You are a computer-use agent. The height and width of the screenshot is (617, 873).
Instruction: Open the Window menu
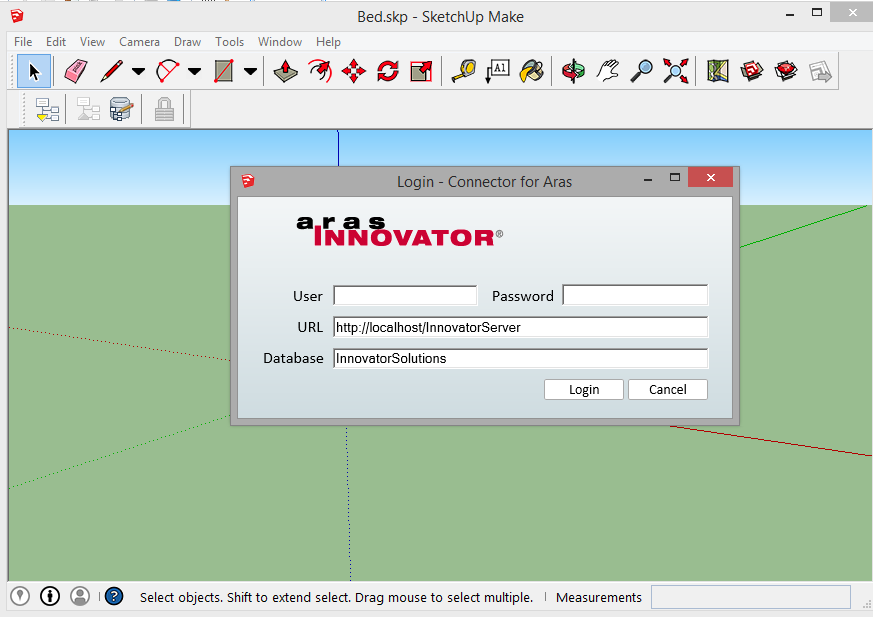pos(279,42)
